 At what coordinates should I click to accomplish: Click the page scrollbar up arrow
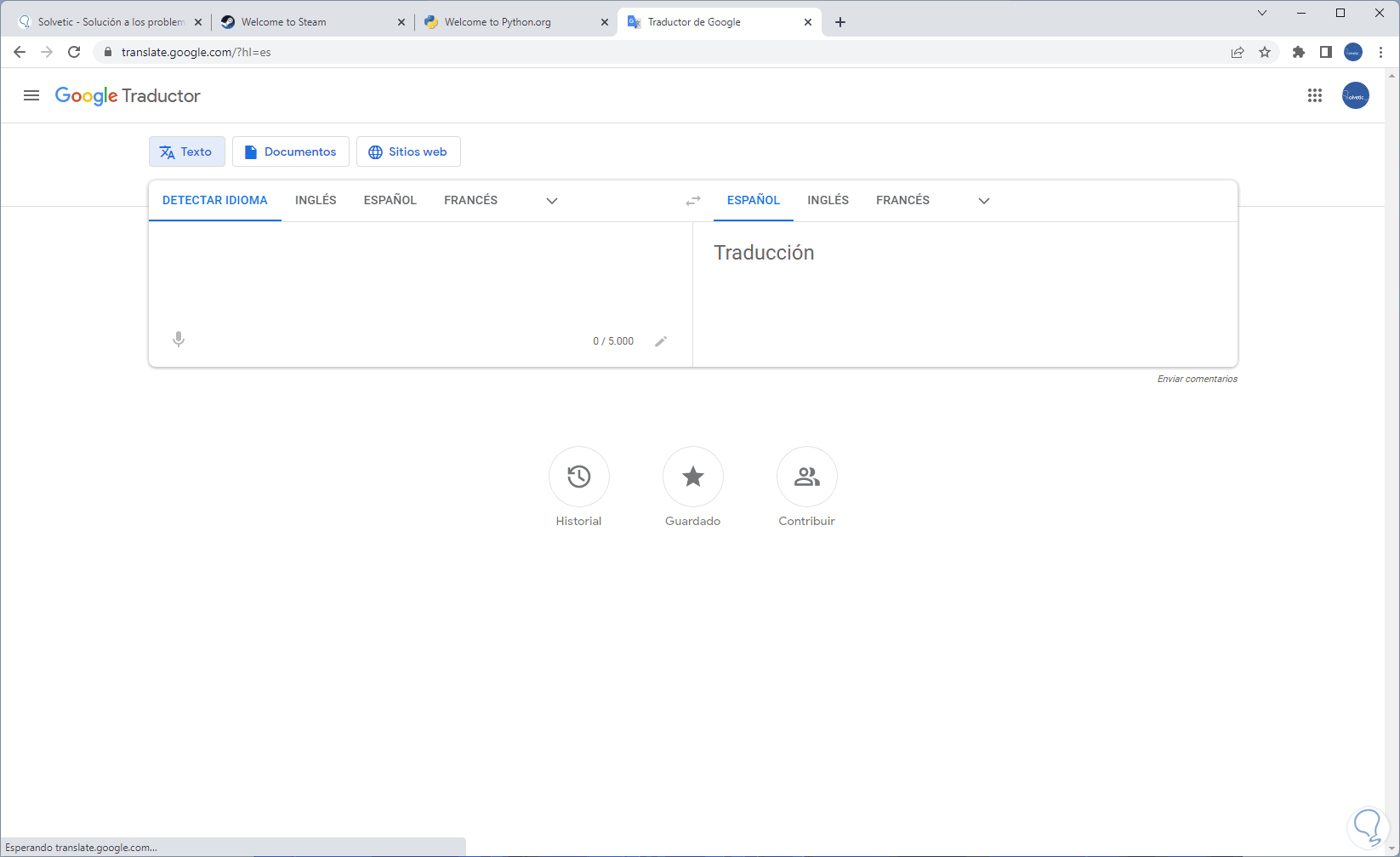pos(1392,75)
